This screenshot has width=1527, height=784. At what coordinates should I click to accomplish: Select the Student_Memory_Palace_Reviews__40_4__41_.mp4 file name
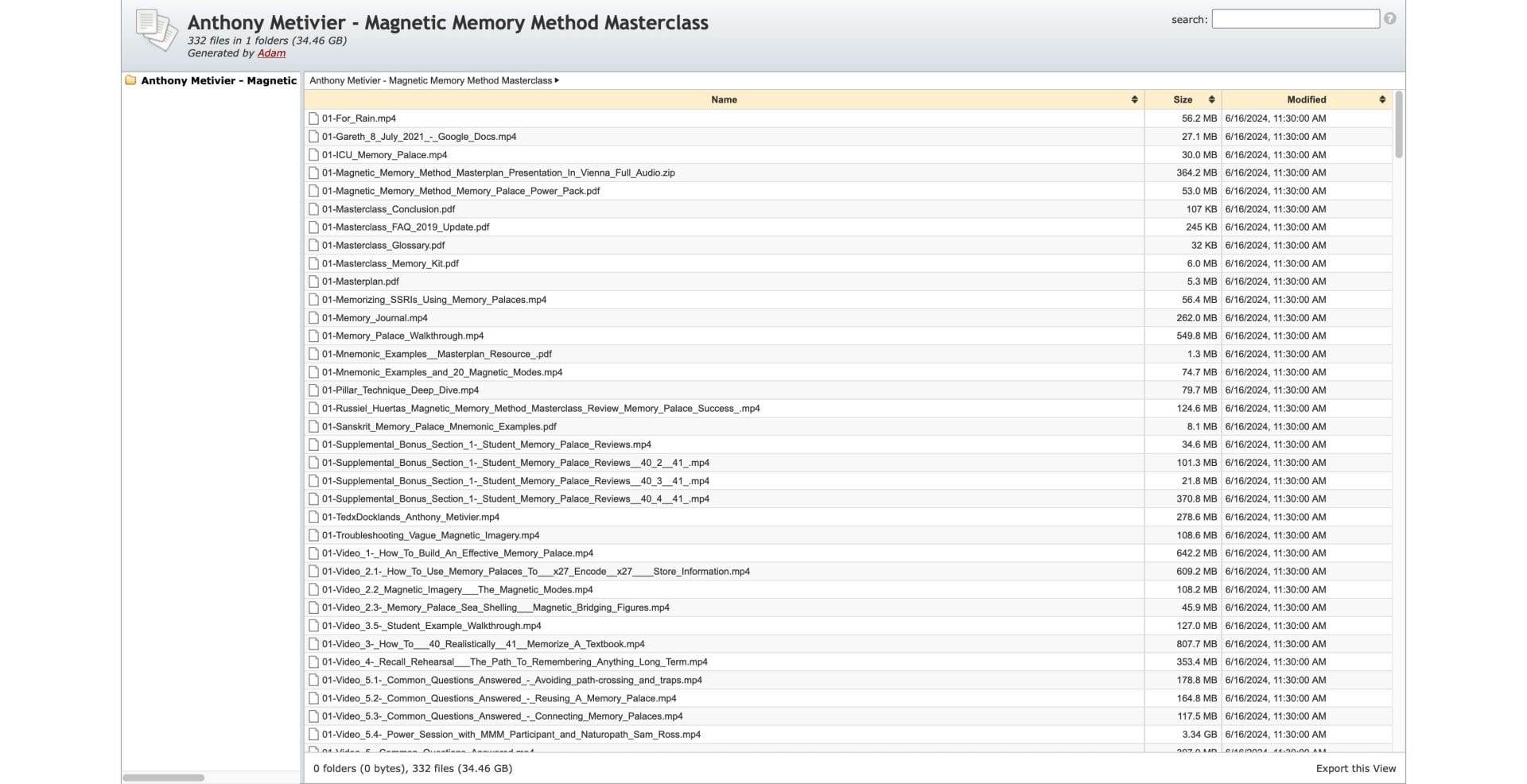515,499
